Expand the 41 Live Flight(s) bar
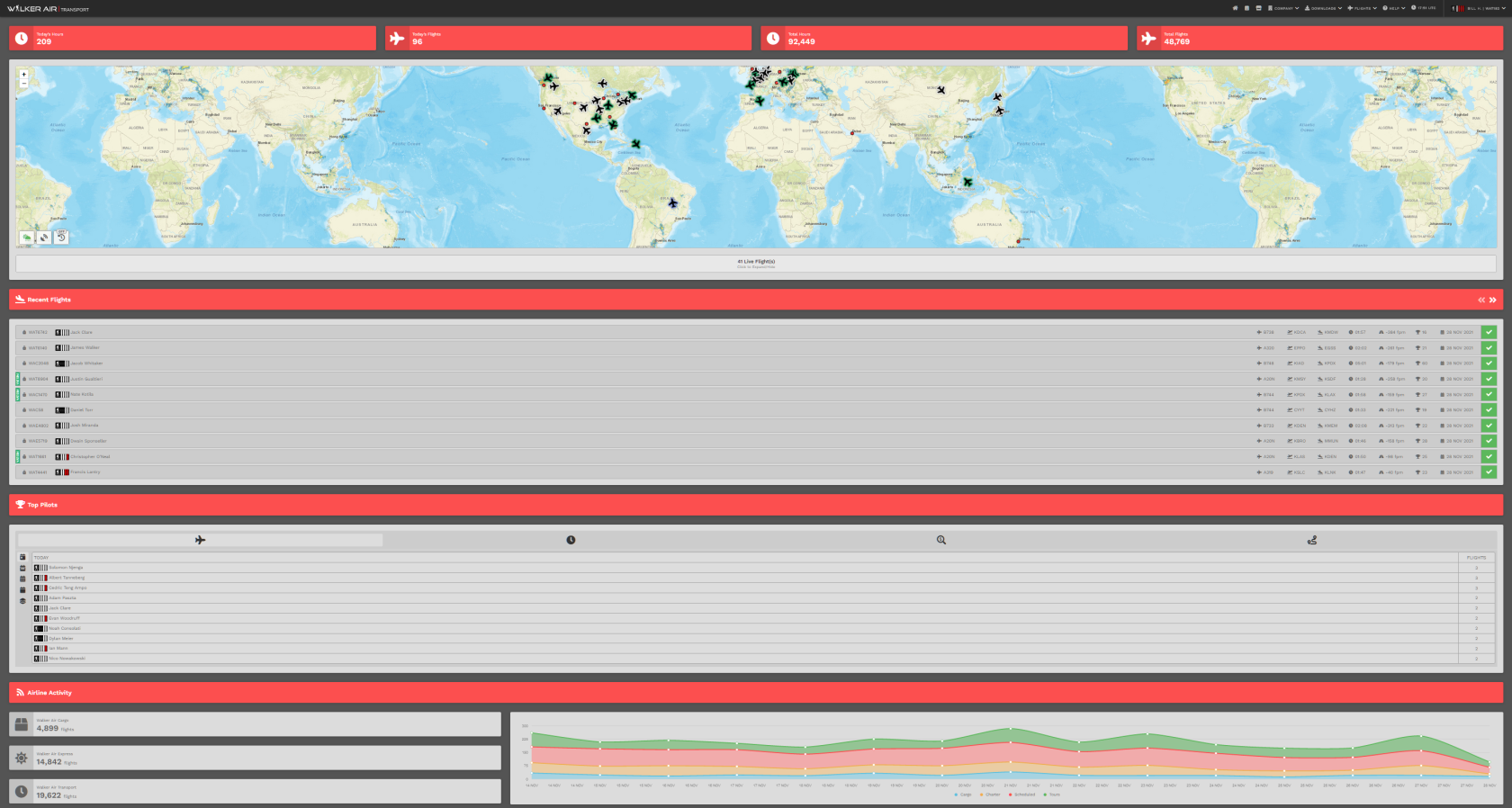The height and width of the screenshot is (808, 1512). tap(756, 264)
